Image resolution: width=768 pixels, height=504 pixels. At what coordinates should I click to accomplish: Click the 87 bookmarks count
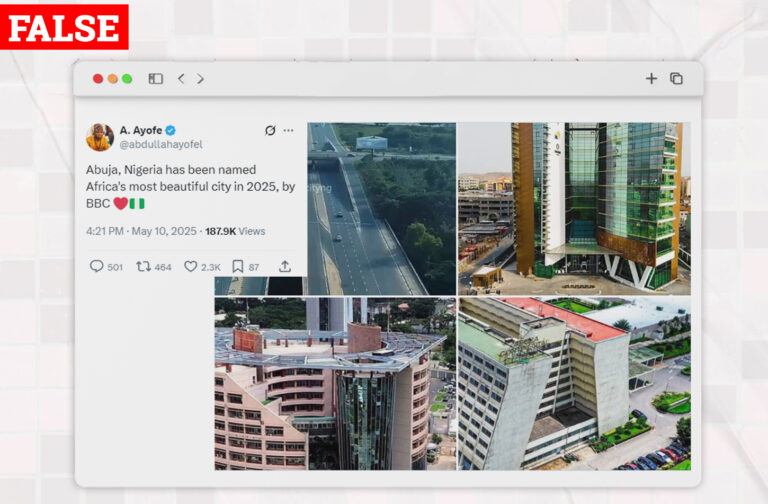click(x=254, y=267)
